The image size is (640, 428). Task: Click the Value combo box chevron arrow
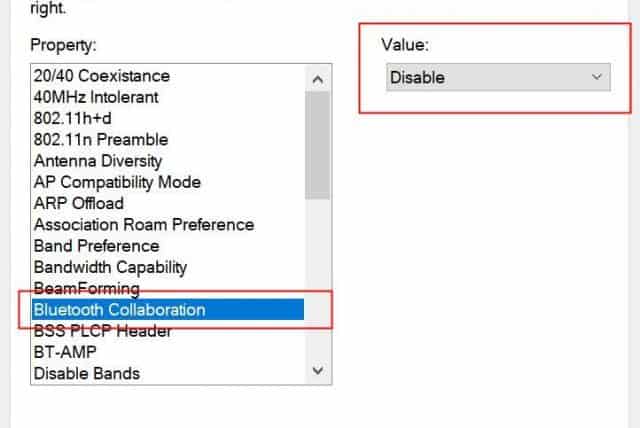597,77
